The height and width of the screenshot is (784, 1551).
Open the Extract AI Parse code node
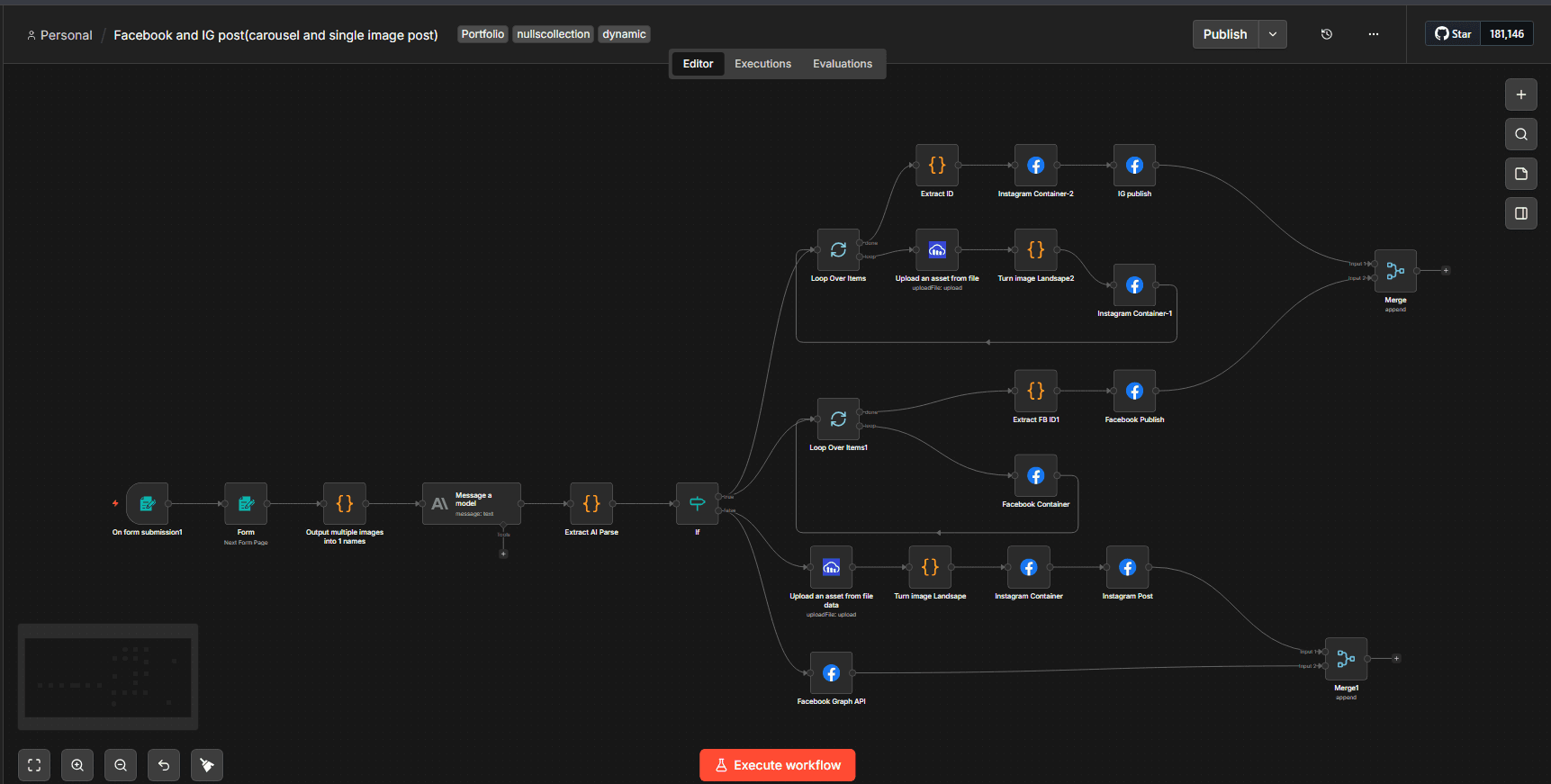click(591, 504)
